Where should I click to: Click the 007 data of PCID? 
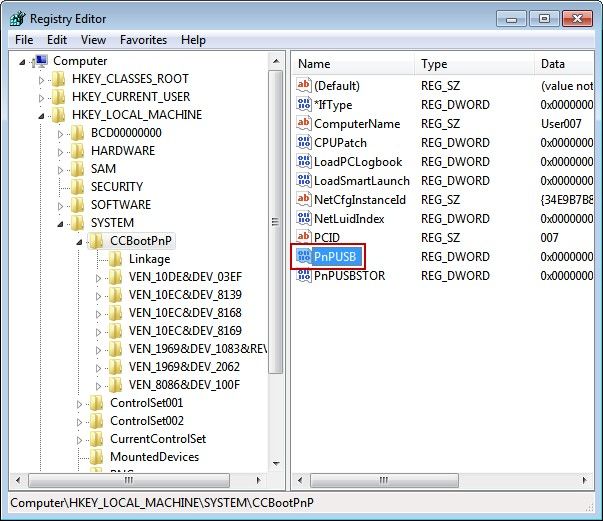(549, 238)
